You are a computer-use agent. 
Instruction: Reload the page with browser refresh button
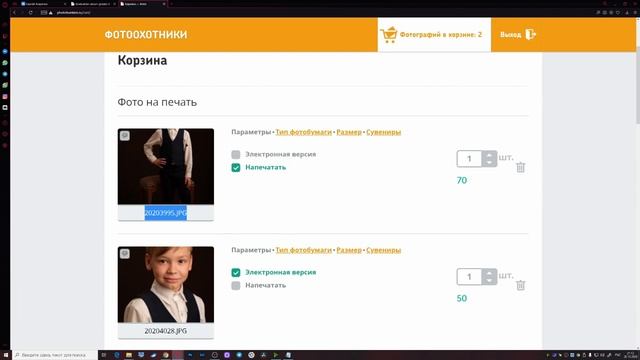[31, 13]
